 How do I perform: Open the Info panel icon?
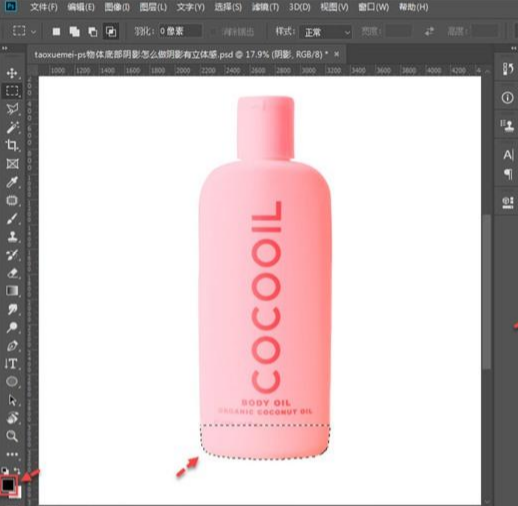[507, 98]
